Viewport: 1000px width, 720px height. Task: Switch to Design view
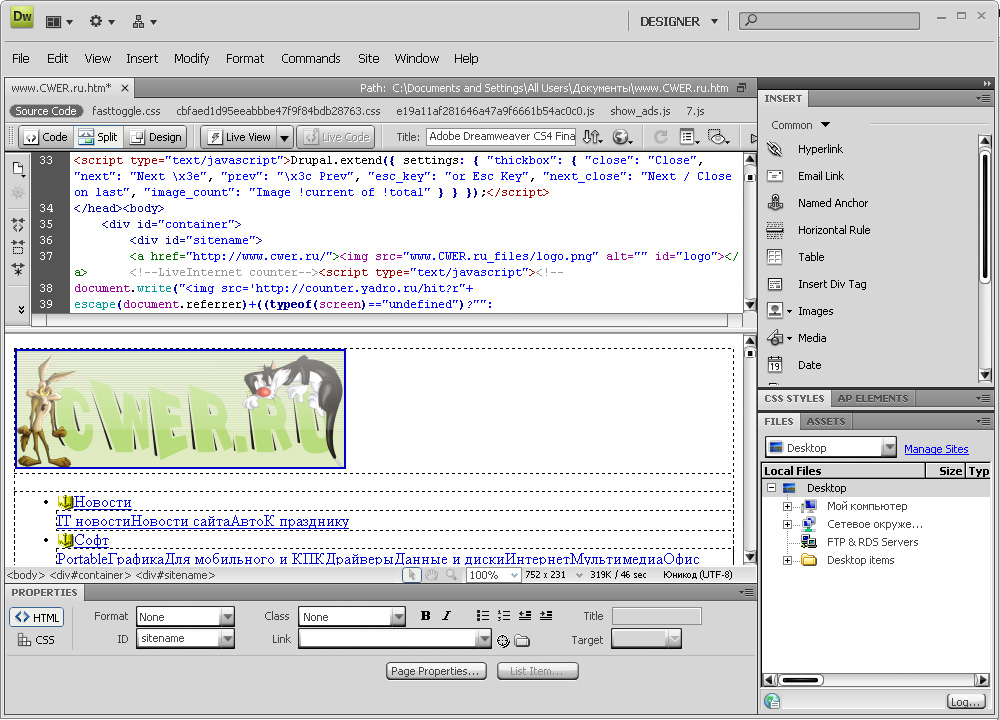[x=156, y=137]
